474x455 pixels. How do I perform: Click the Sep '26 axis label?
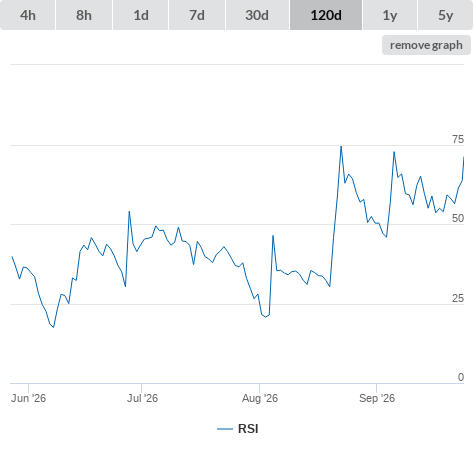point(377,398)
